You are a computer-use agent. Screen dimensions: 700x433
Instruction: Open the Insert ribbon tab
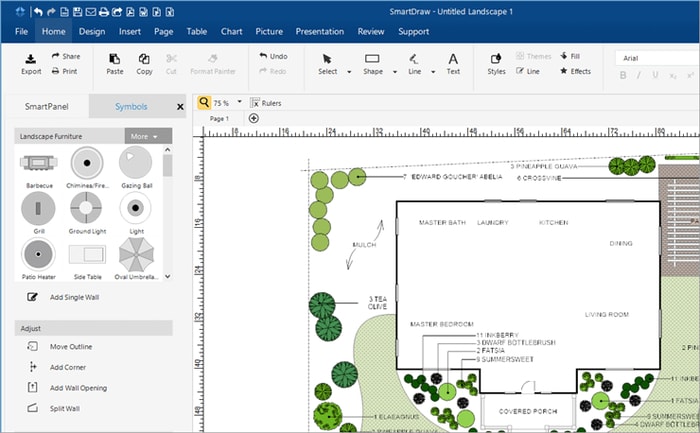(130, 31)
